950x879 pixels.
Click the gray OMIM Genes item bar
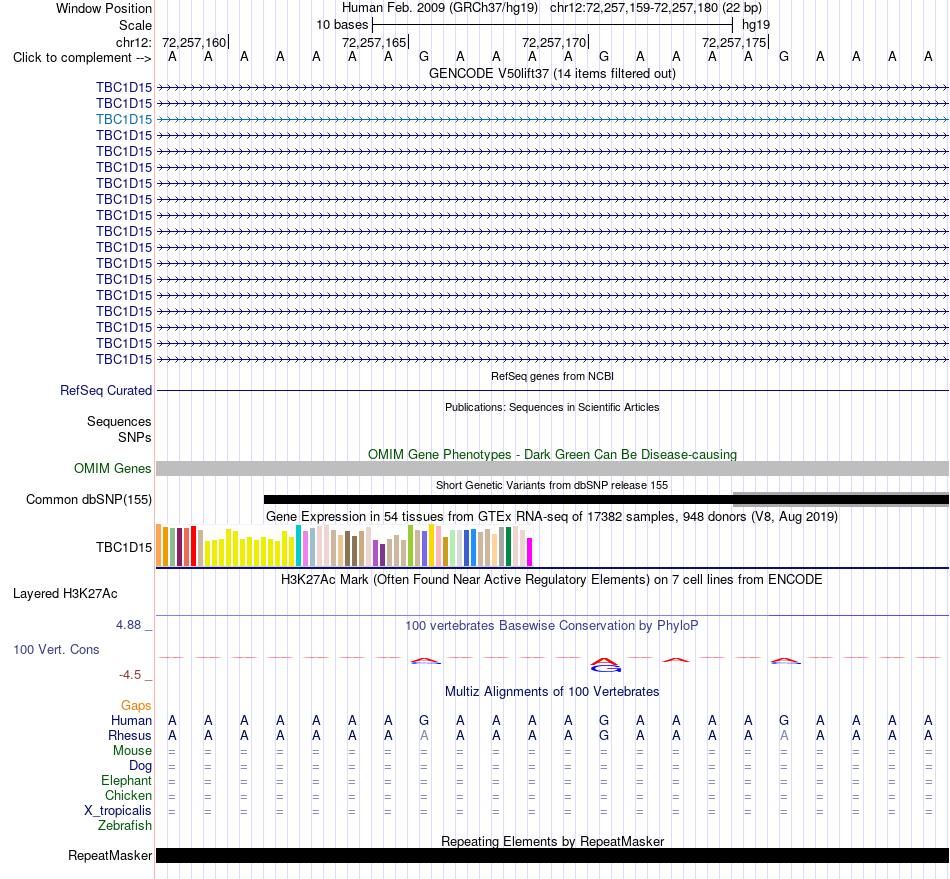[x=552, y=468]
